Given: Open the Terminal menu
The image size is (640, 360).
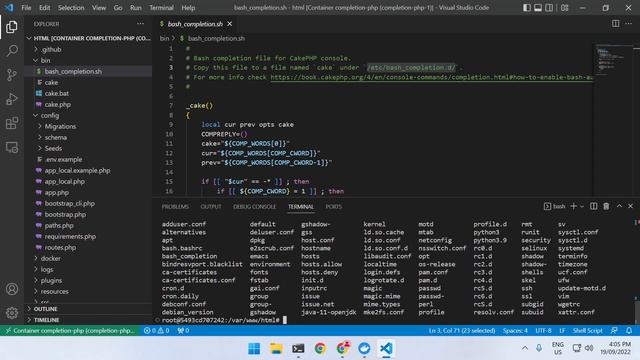Looking at the screenshot, I should click(x=161, y=8).
